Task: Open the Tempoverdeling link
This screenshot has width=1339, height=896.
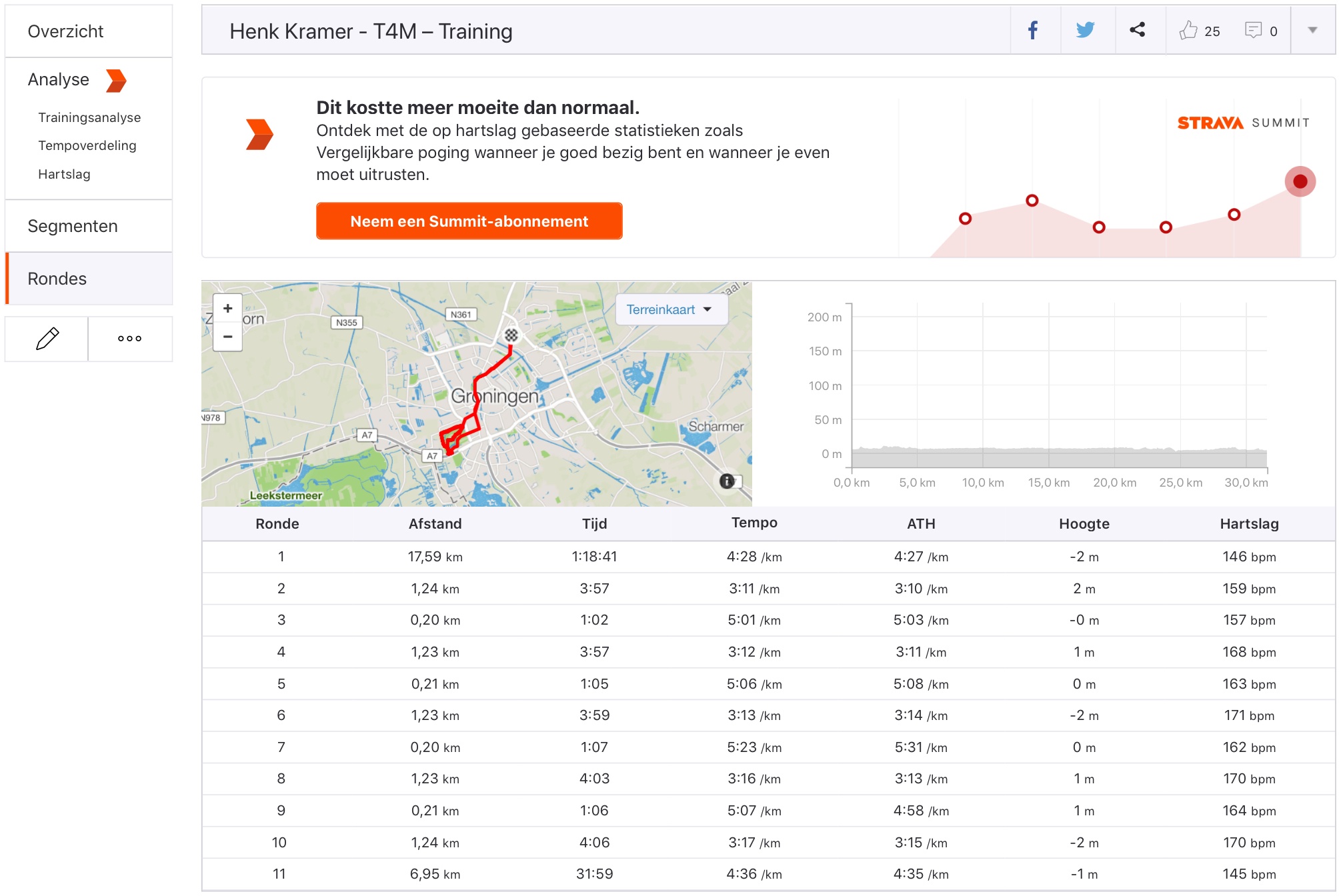Action: [x=87, y=145]
